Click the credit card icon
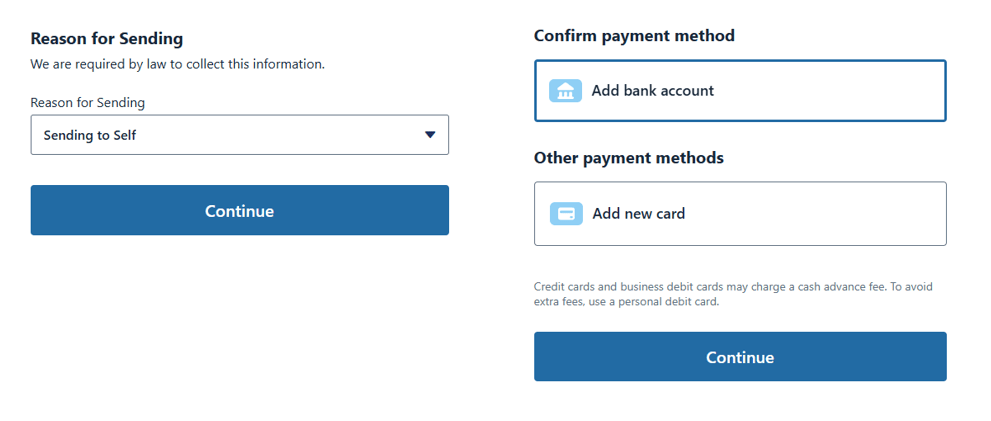The image size is (991, 421). (566, 214)
